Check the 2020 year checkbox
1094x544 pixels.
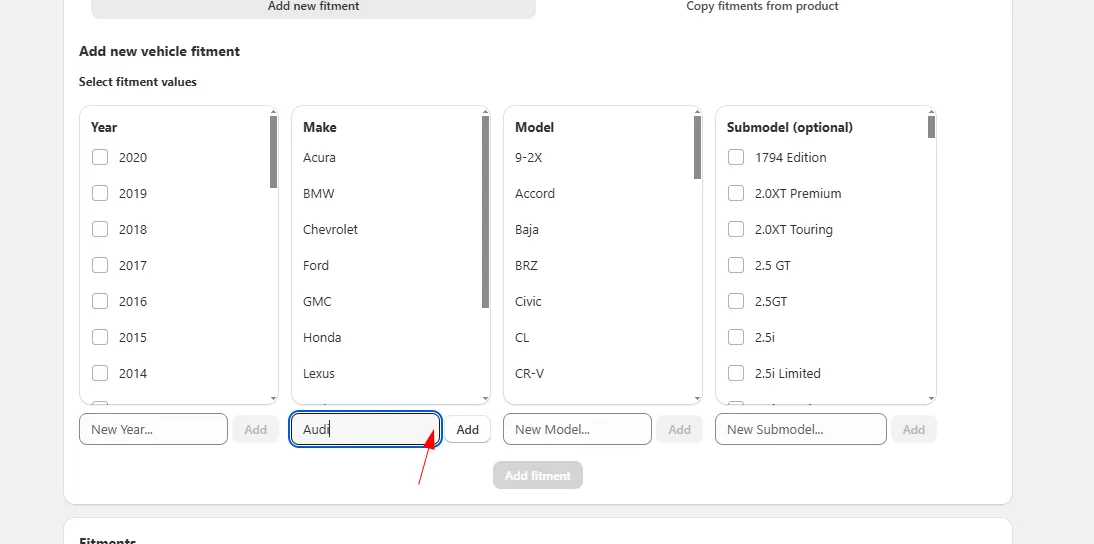click(100, 157)
